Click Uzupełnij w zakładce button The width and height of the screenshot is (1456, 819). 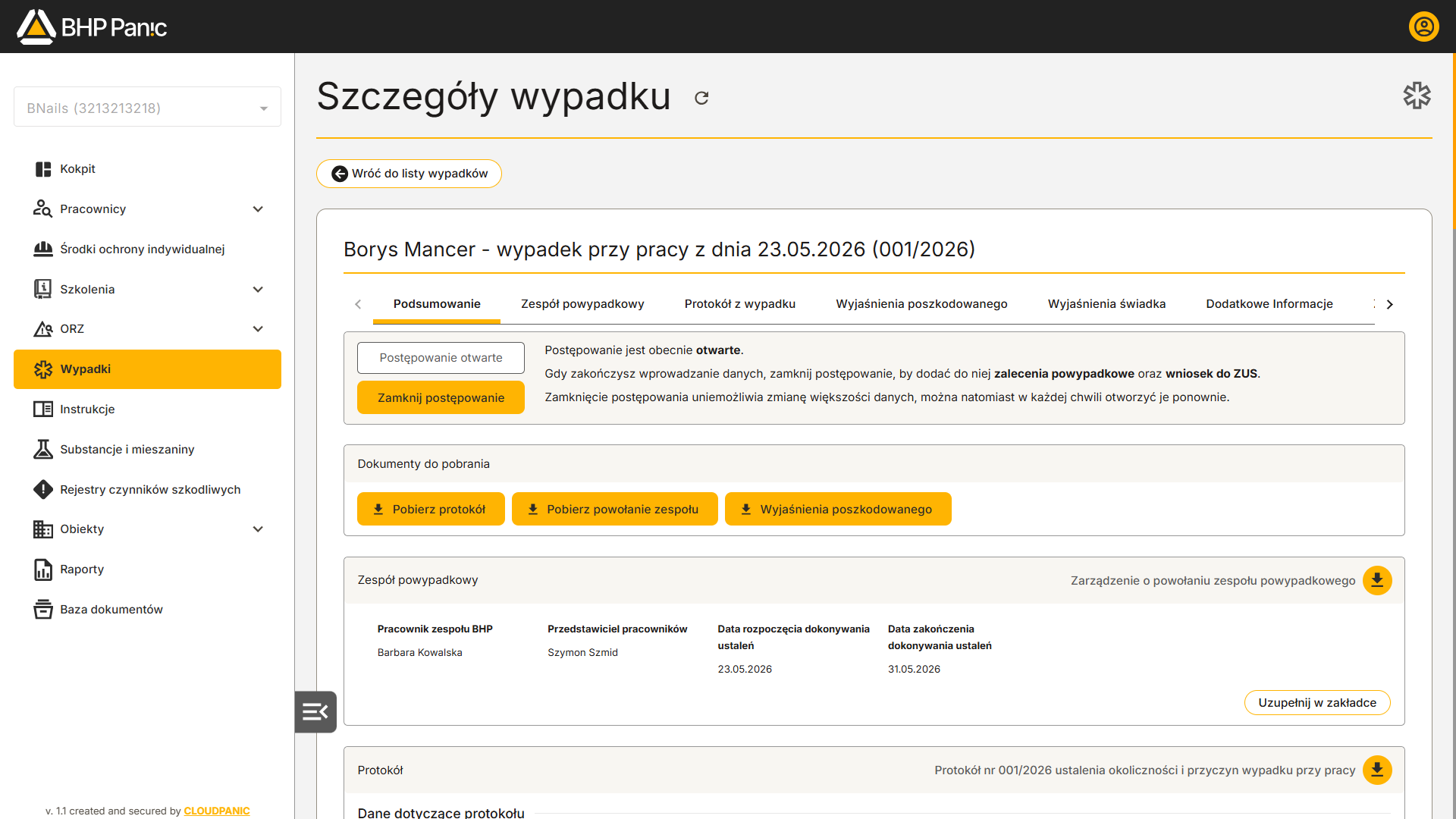tap(1317, 703)
